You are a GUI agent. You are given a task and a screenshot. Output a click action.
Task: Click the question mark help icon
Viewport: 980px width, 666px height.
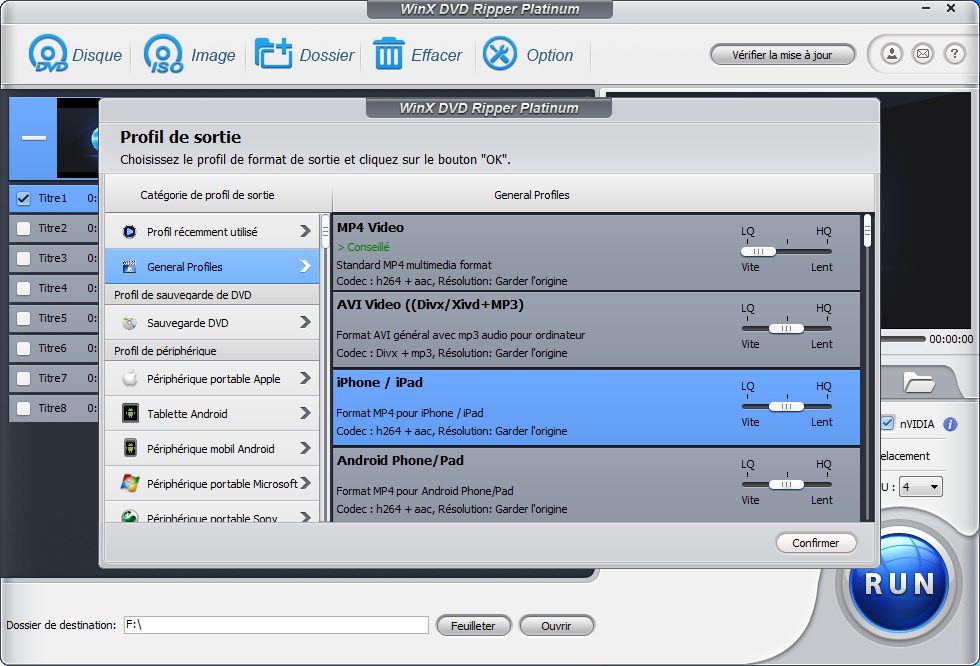(954, 54)
